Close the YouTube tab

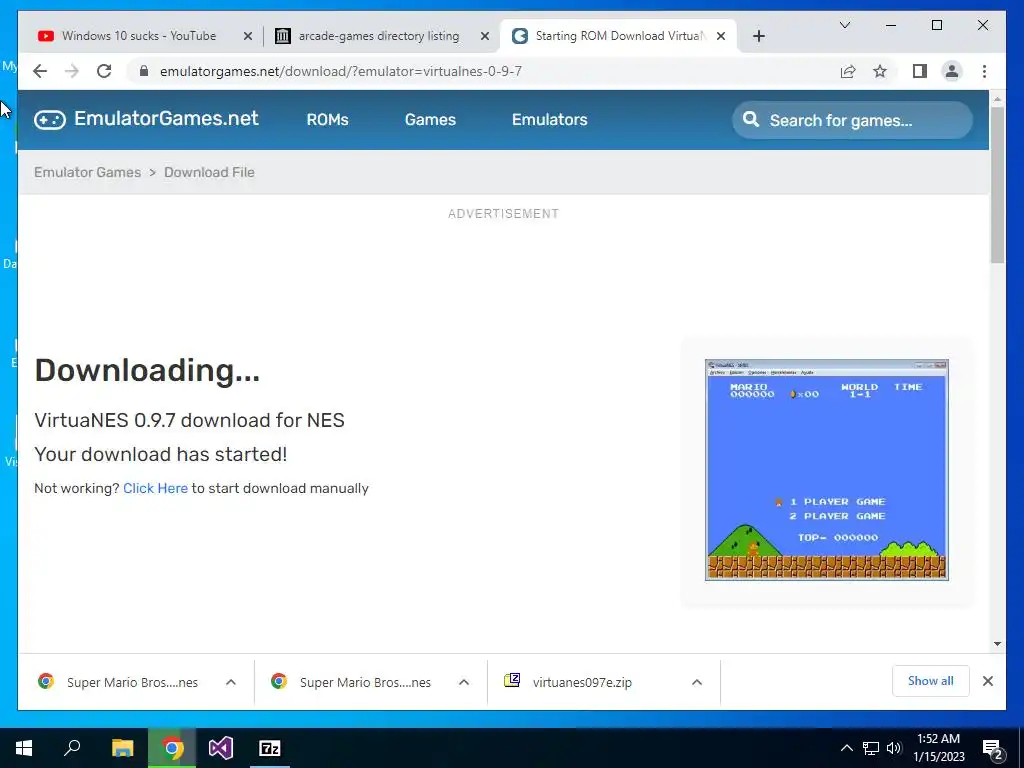(248, 36)
